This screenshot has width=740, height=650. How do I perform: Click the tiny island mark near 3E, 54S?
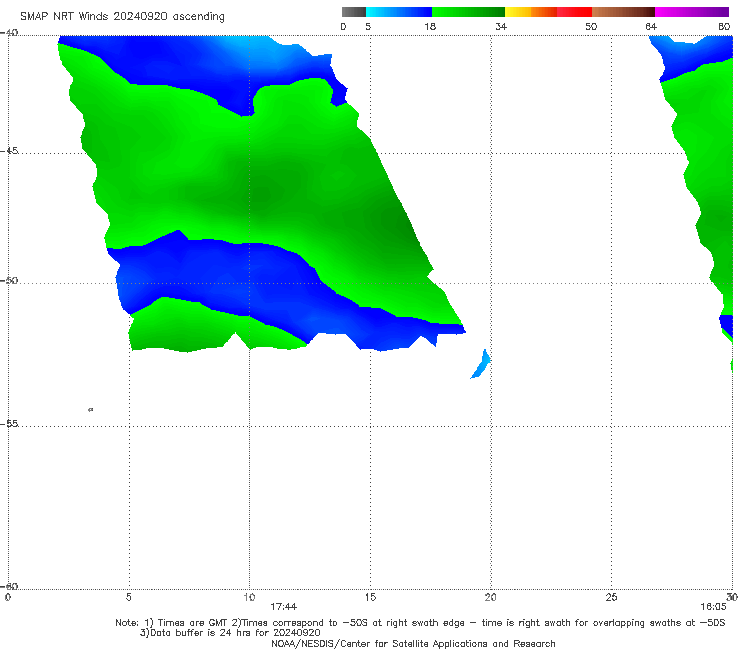[91, 410]
